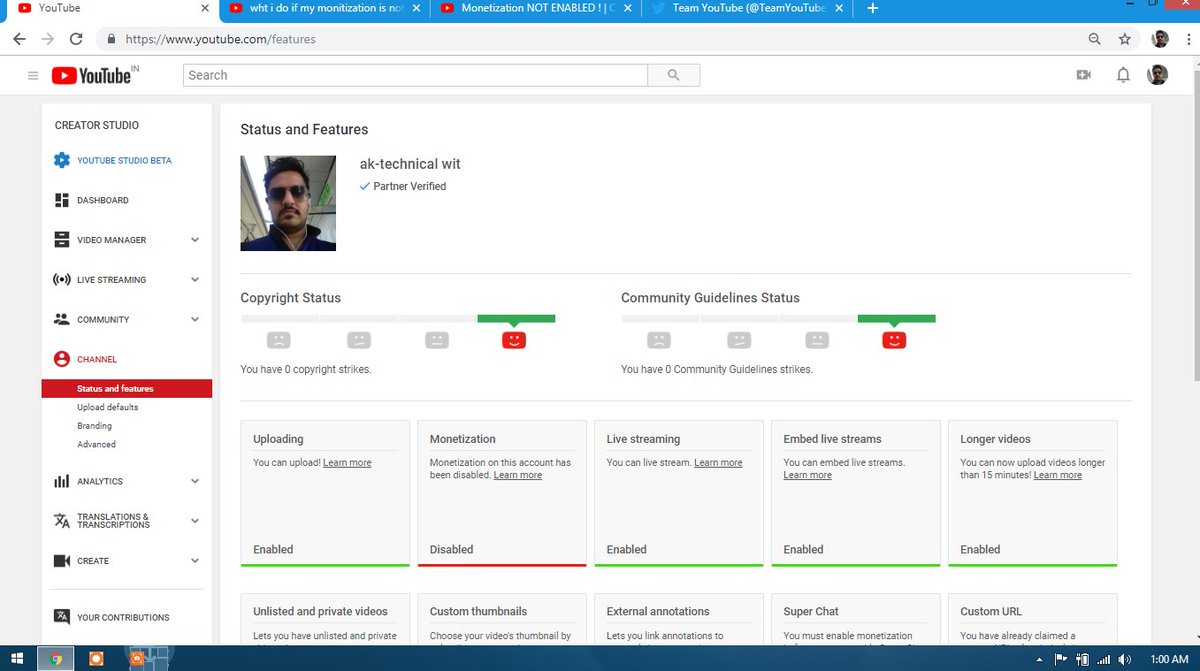Click the Your Contributions translate icon

tap(62, 617)
